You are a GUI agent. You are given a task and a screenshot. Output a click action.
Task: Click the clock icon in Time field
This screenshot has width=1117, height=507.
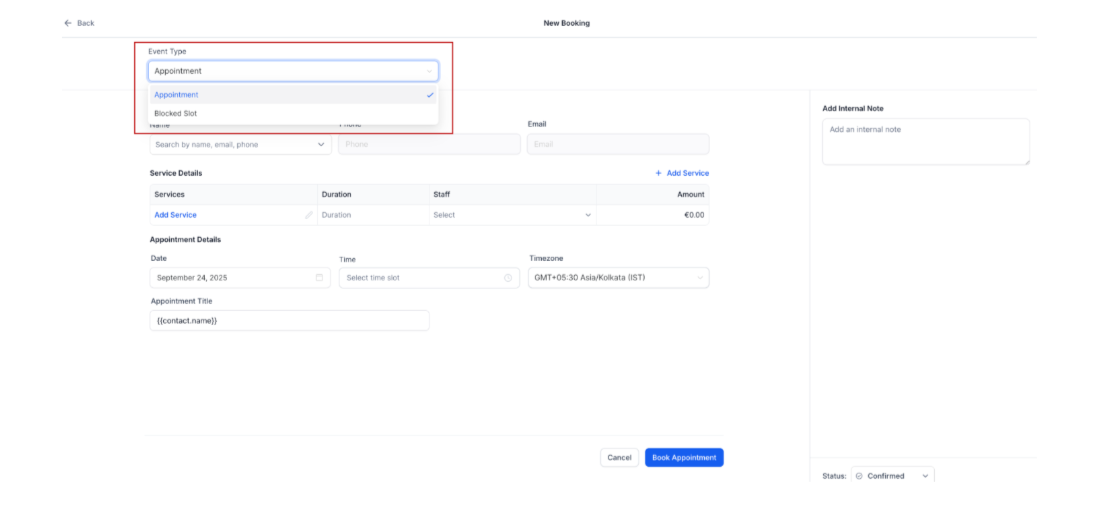(x=507, y=278)
